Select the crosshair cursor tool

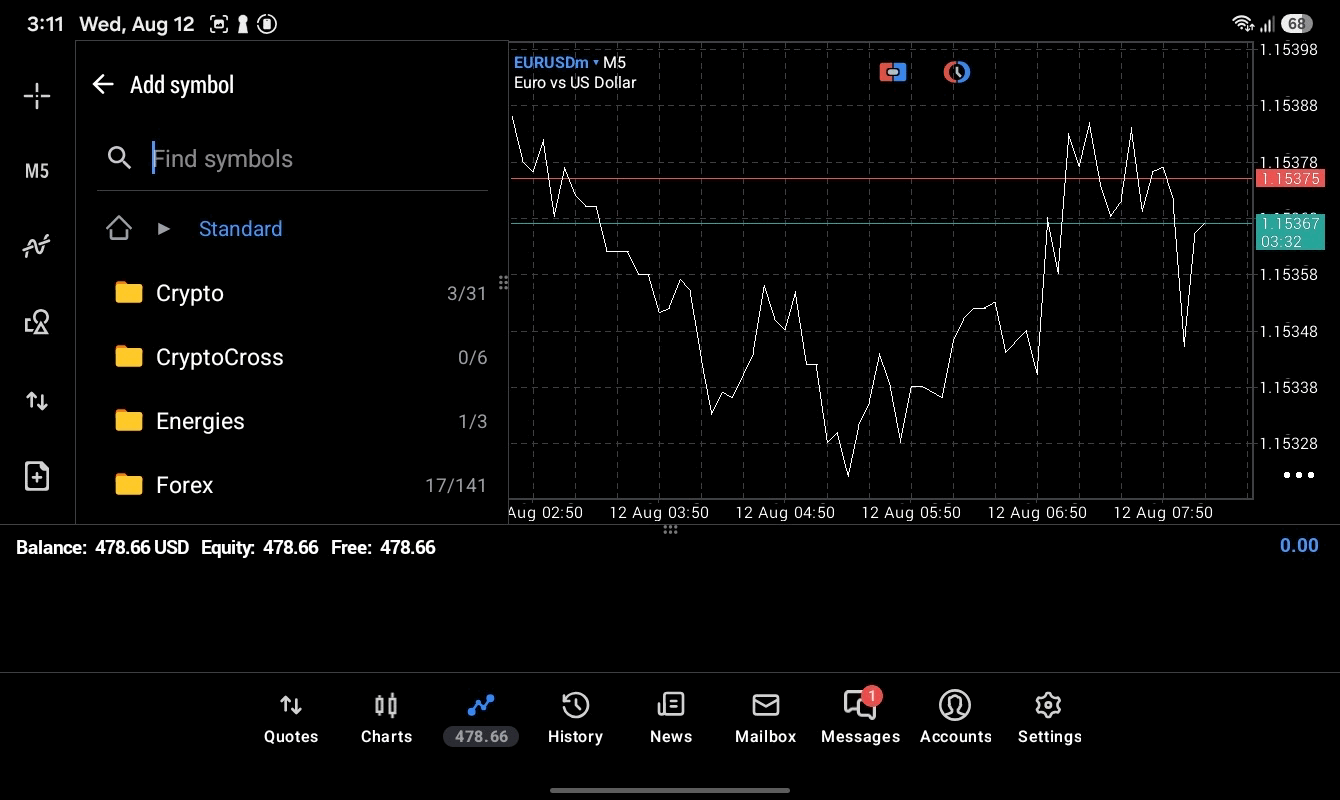37,96
